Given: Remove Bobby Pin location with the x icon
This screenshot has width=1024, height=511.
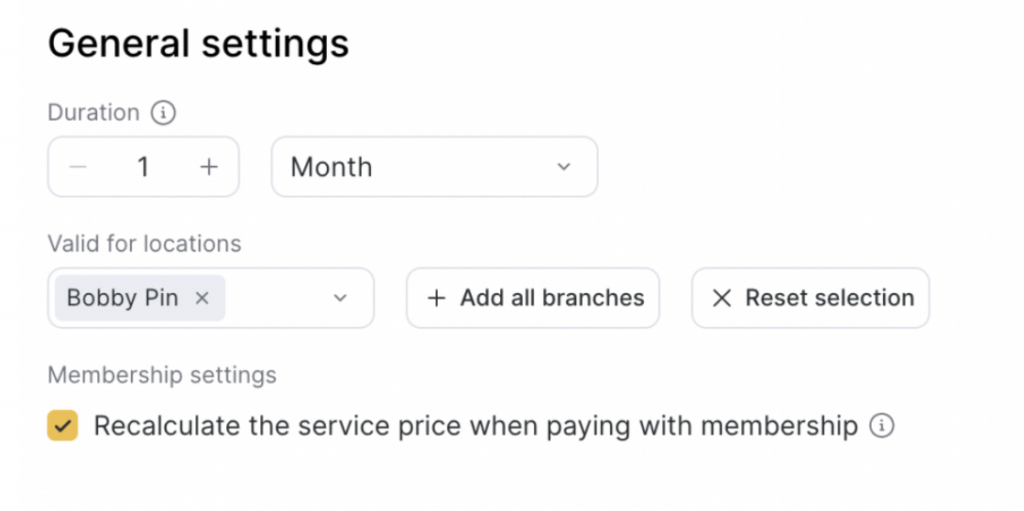Looking at the screenshot, I should 202,298.
